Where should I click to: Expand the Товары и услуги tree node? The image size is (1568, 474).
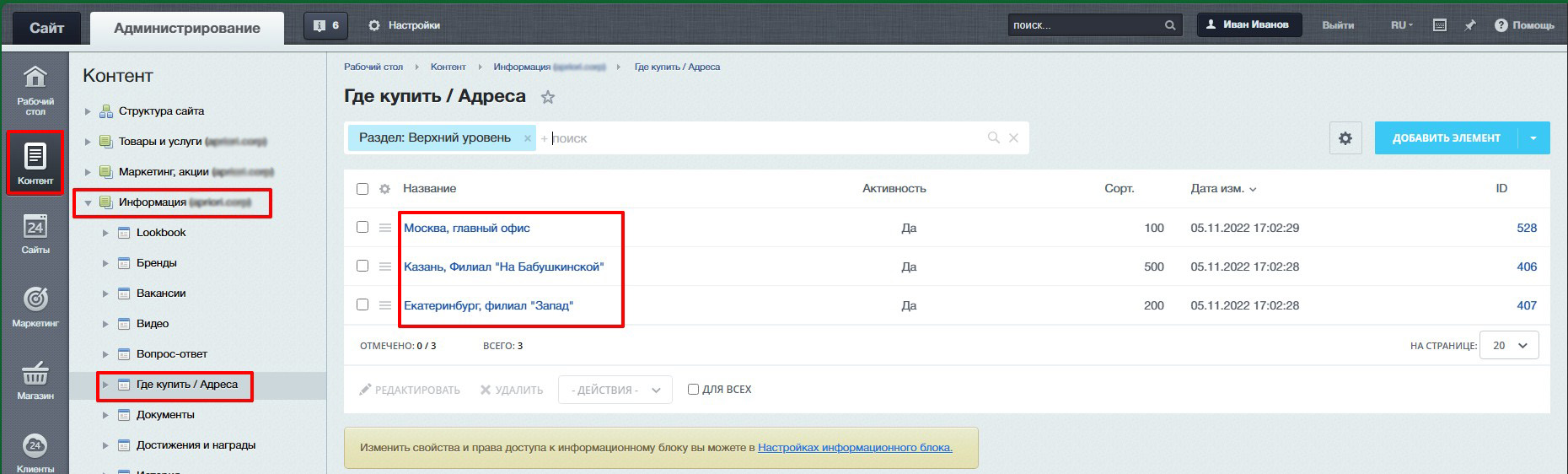(x=88, y=142)
